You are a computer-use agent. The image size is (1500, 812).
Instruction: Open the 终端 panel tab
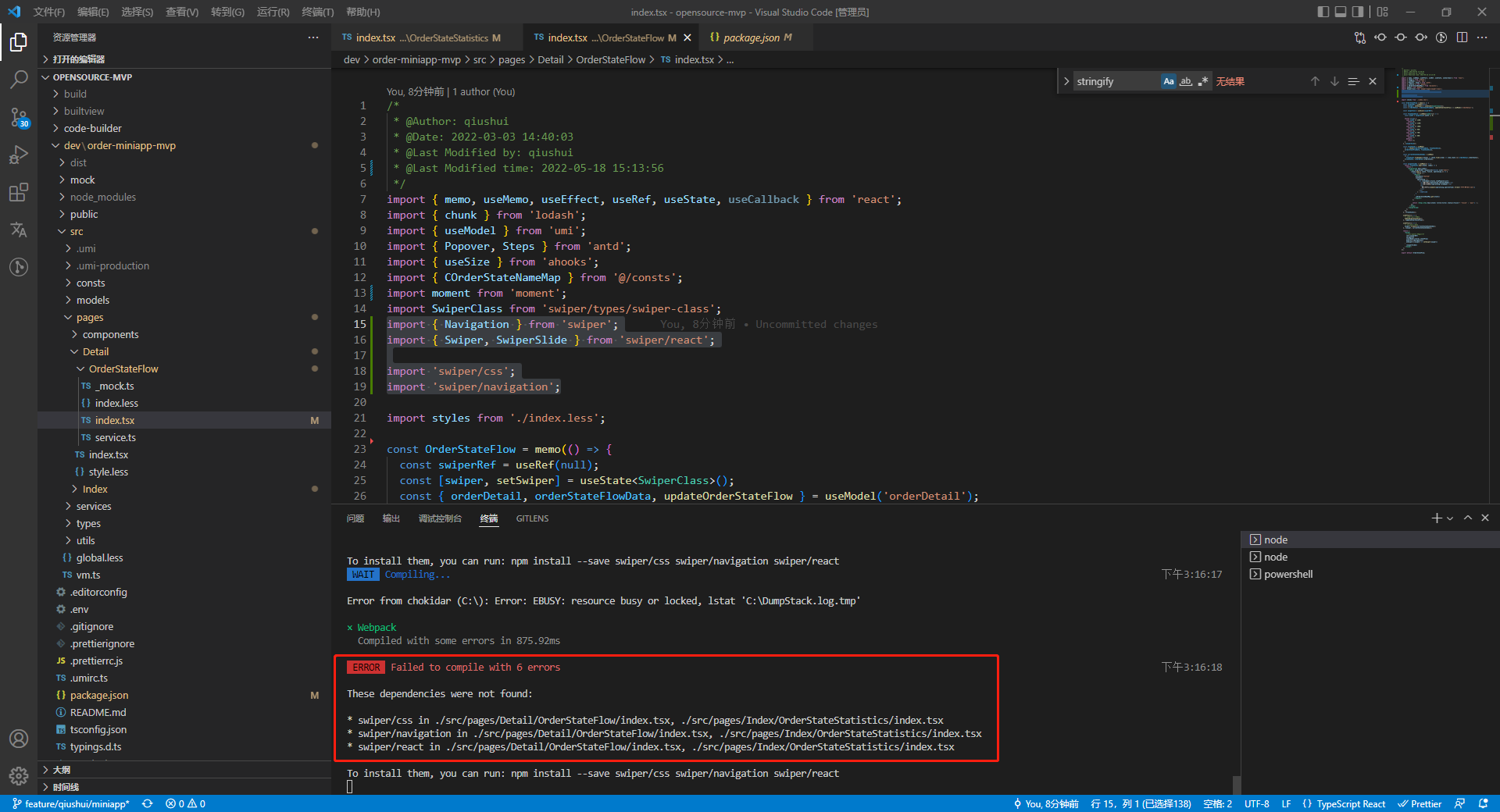(x=488, y=518)
